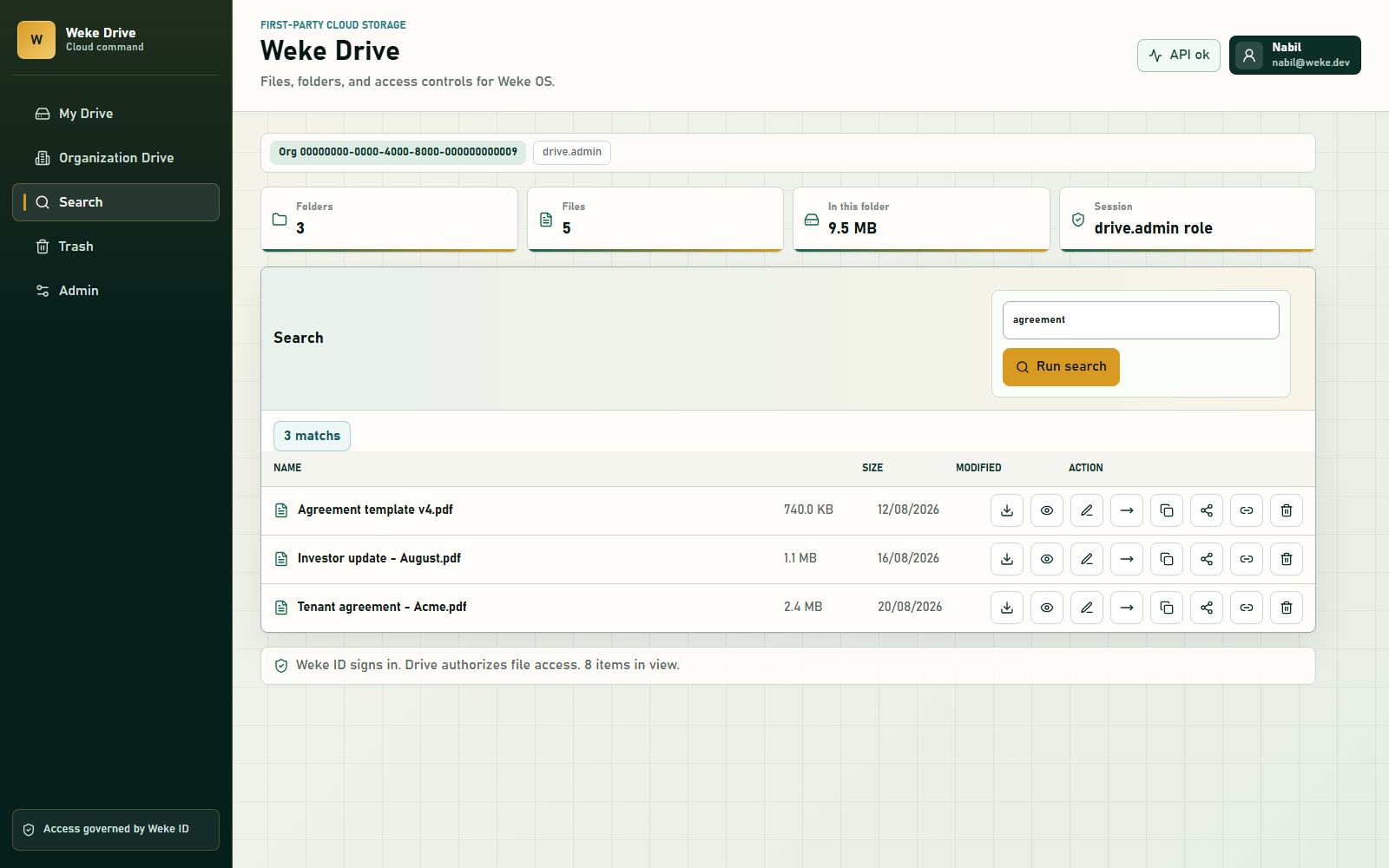Screen dimensions: 1389x868
Task: Click the 16/08/2026 modified date
Action: coord(908,559)
